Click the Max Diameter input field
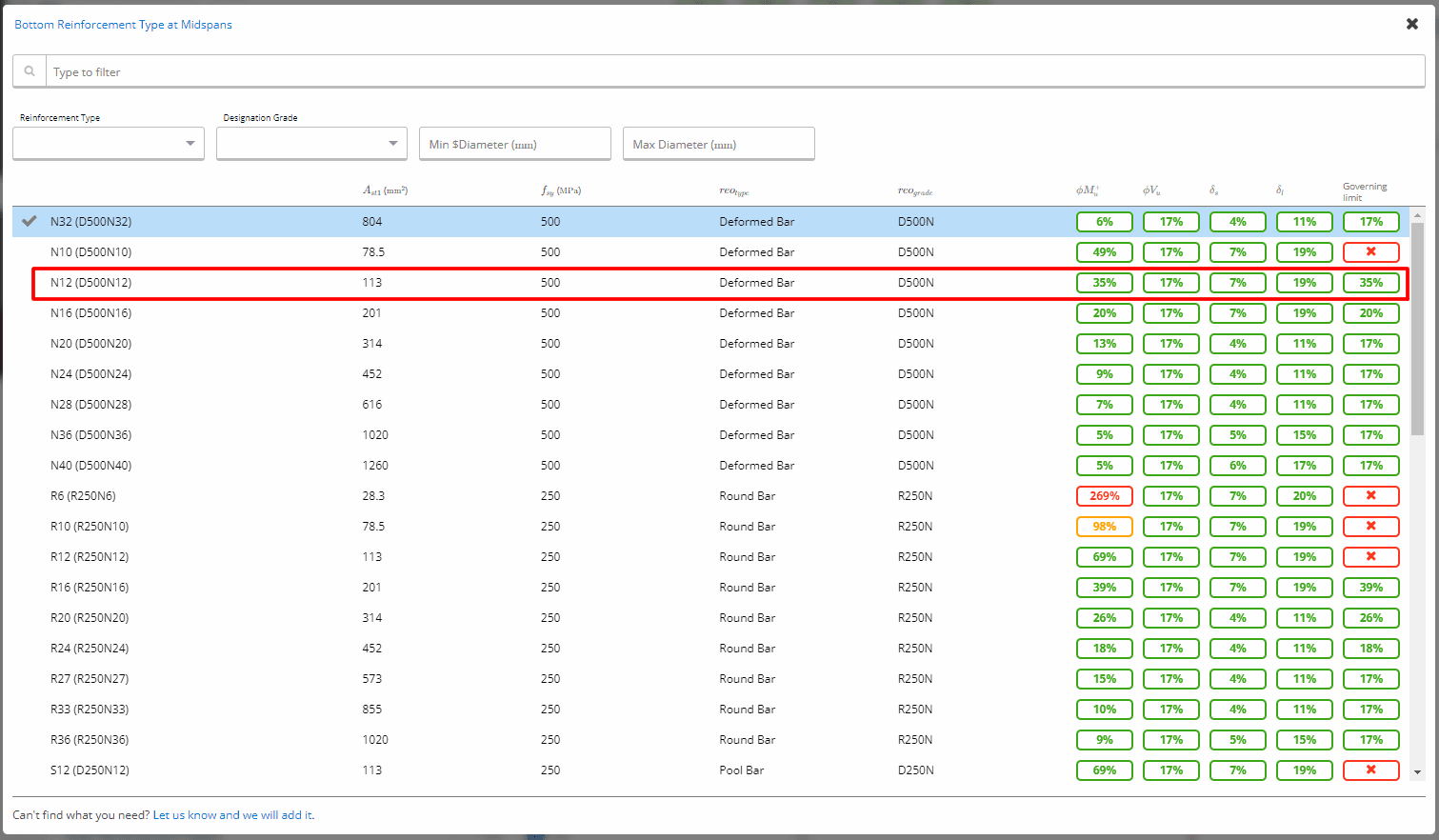This screenshot has width=1439, height=840. (719, 144)
